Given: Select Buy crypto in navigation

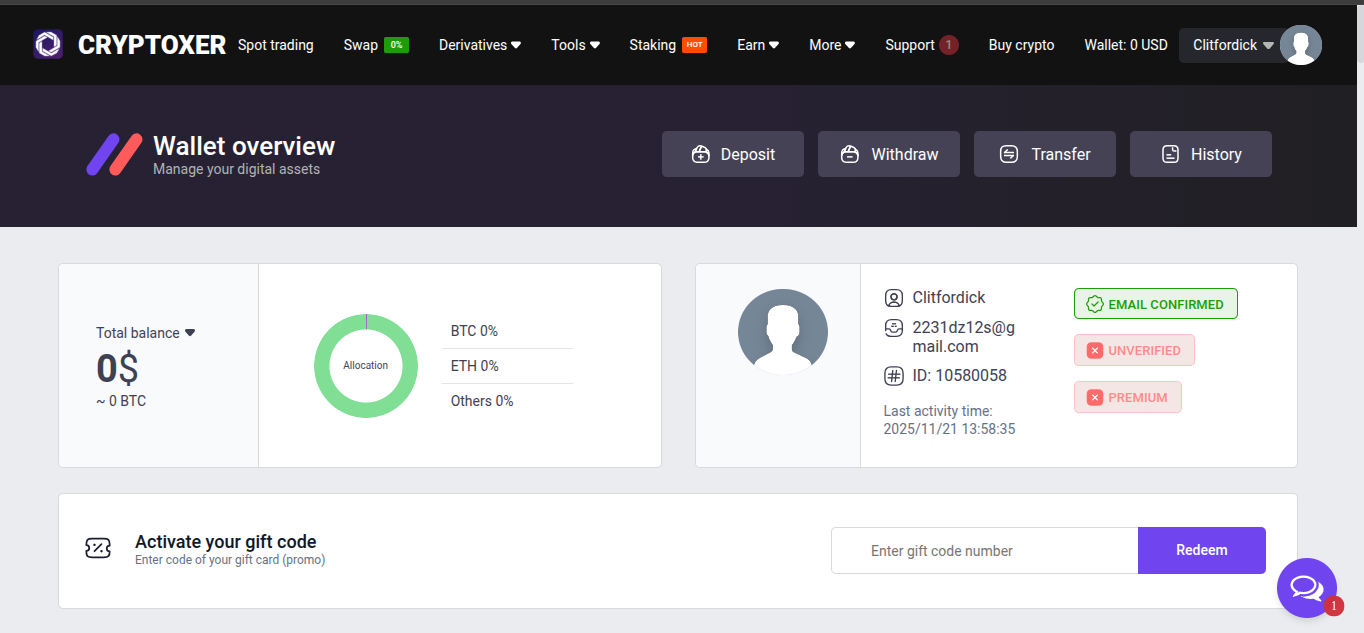Looking at the screenshot, I should [x=1021, y=45].
